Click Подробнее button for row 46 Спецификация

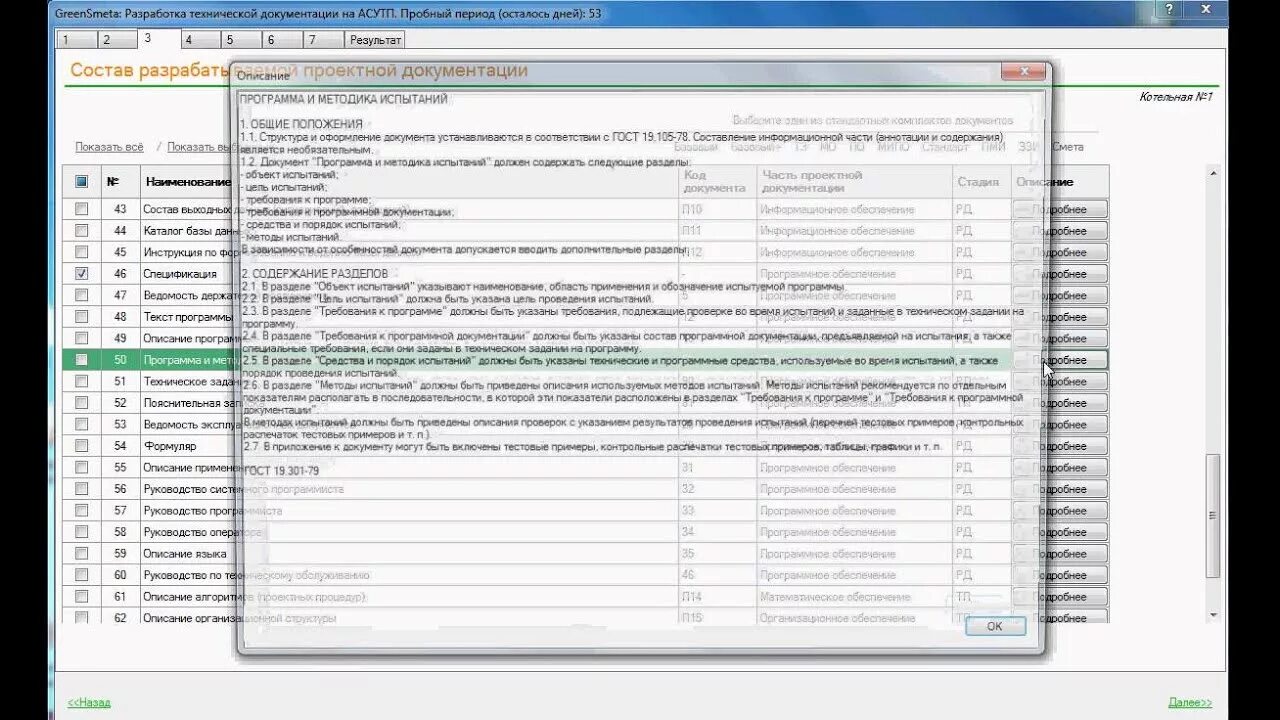click(1060, 274)
